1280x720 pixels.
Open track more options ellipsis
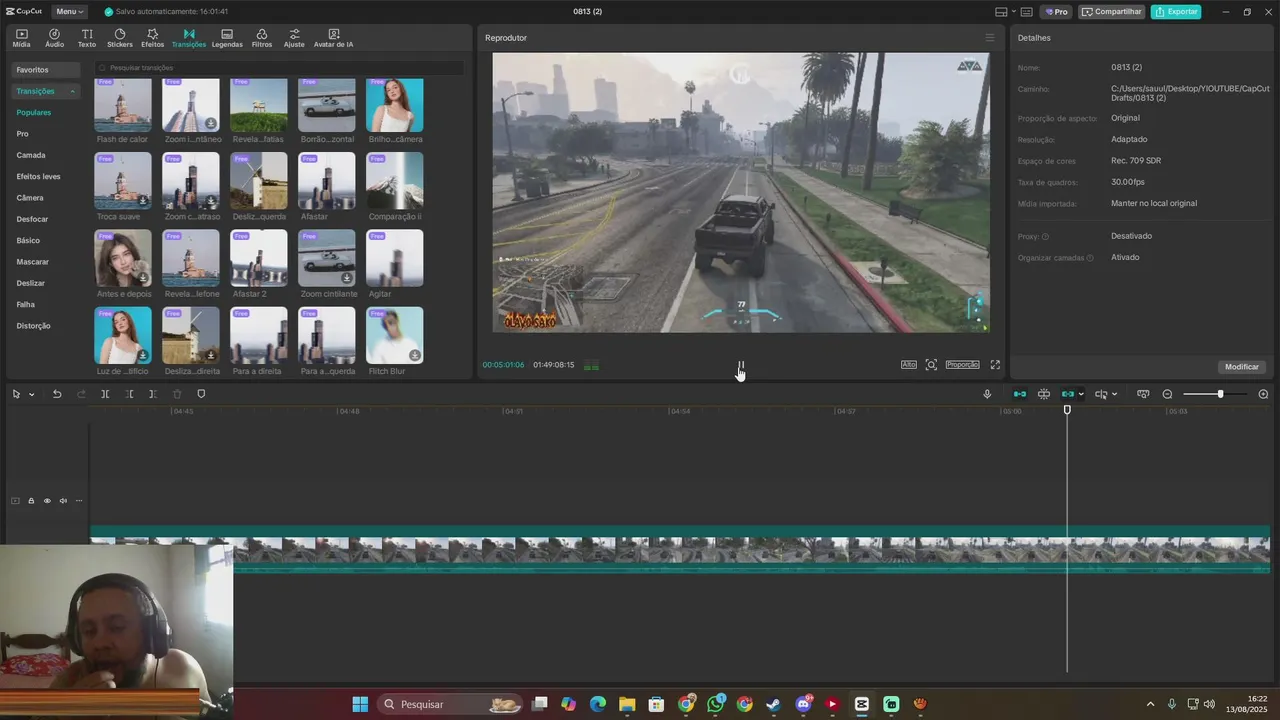coord(79,501)
